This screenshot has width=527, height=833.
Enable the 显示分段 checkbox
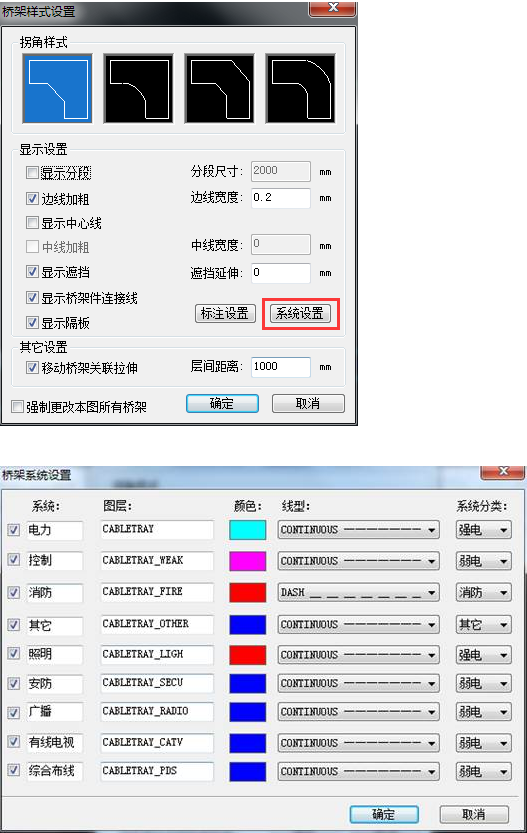32,173
